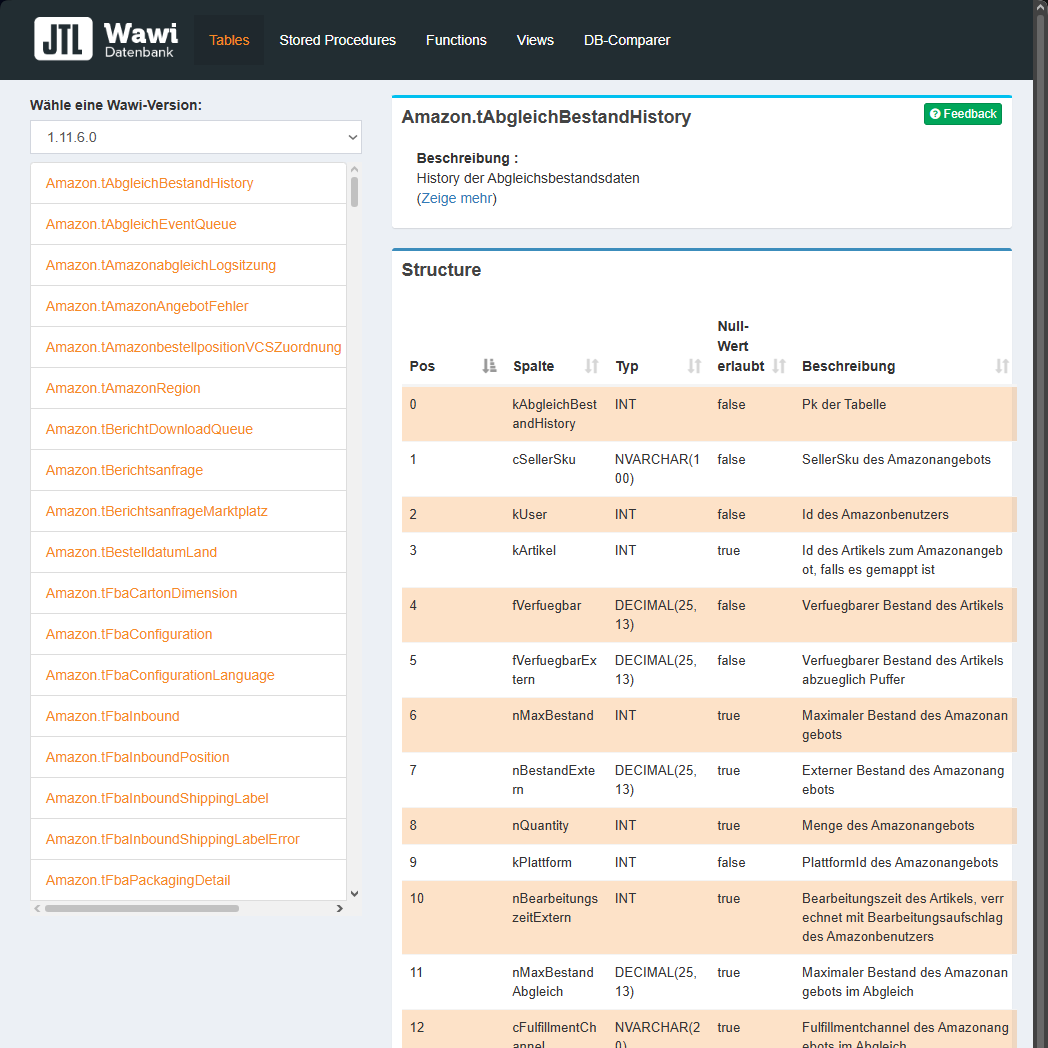This screenshot has width=1048, height=1048.
Task: Click the fVerfuegbarExtern cell
Action: (x=554, y=670)
